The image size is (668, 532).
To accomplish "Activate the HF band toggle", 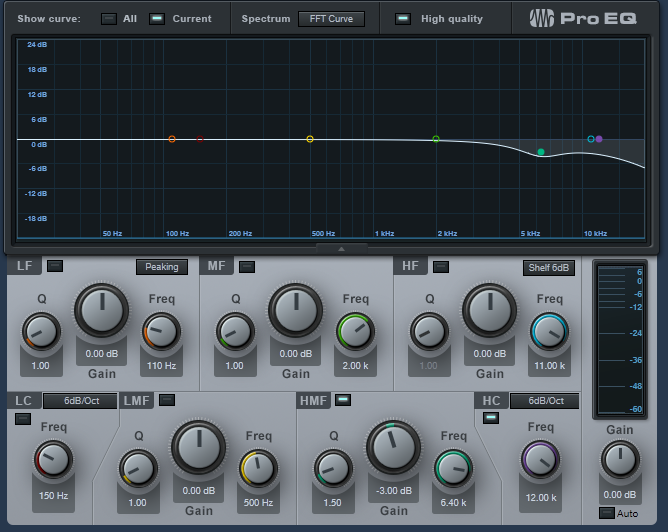I will (x=441, y=267).
